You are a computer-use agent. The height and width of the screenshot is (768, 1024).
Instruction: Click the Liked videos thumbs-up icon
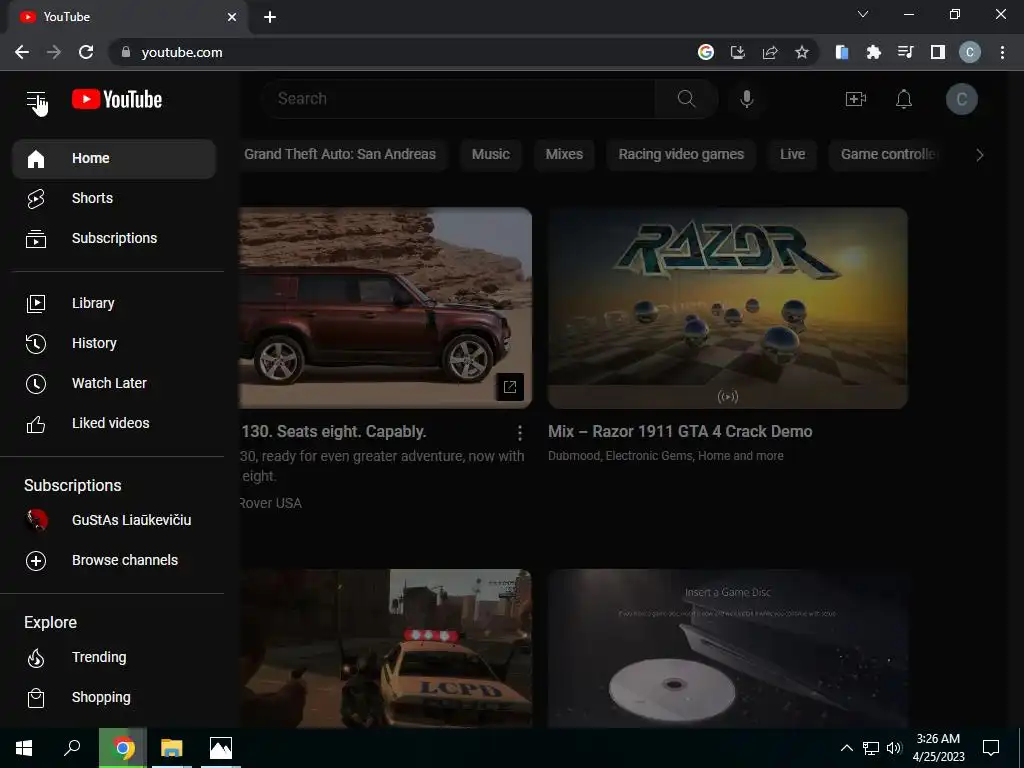click(x=36, y=424)
